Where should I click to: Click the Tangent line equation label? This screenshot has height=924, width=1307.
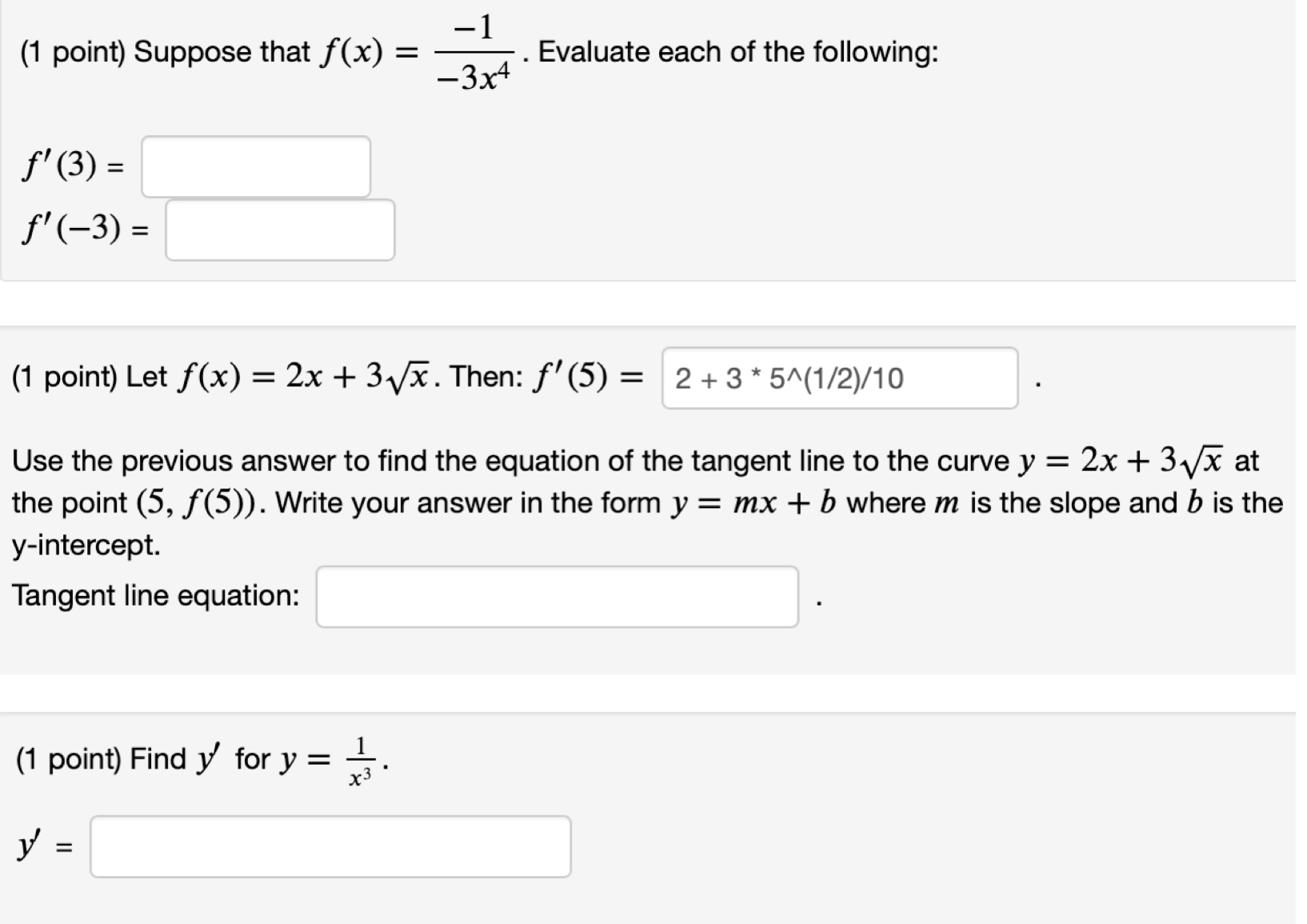click(156, 595)
